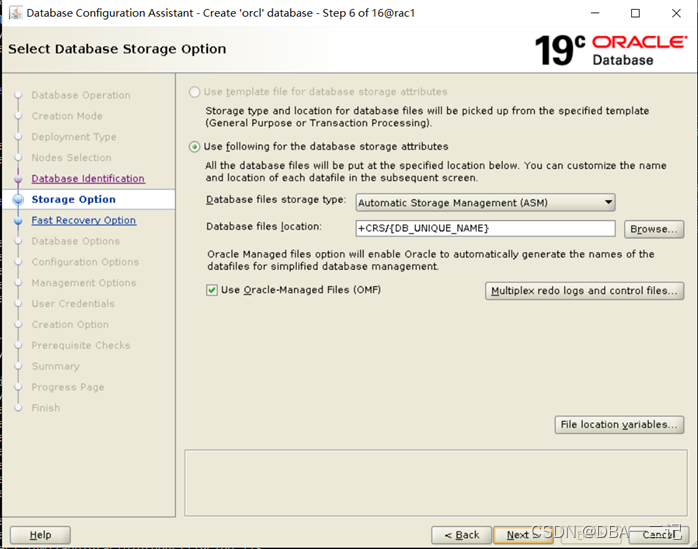Click the Storage Option step bullet icon
Viewport: 698px width, 549px height.
[x=18, y=199]
